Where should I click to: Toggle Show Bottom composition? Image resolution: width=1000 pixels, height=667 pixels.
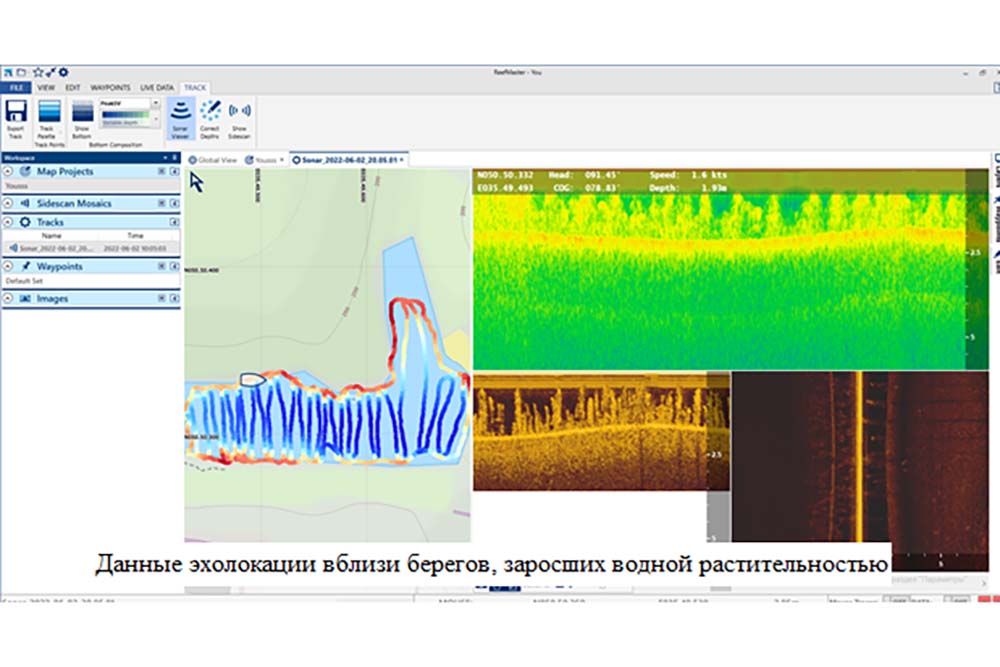pyautogui.click(x=82, y=112)
